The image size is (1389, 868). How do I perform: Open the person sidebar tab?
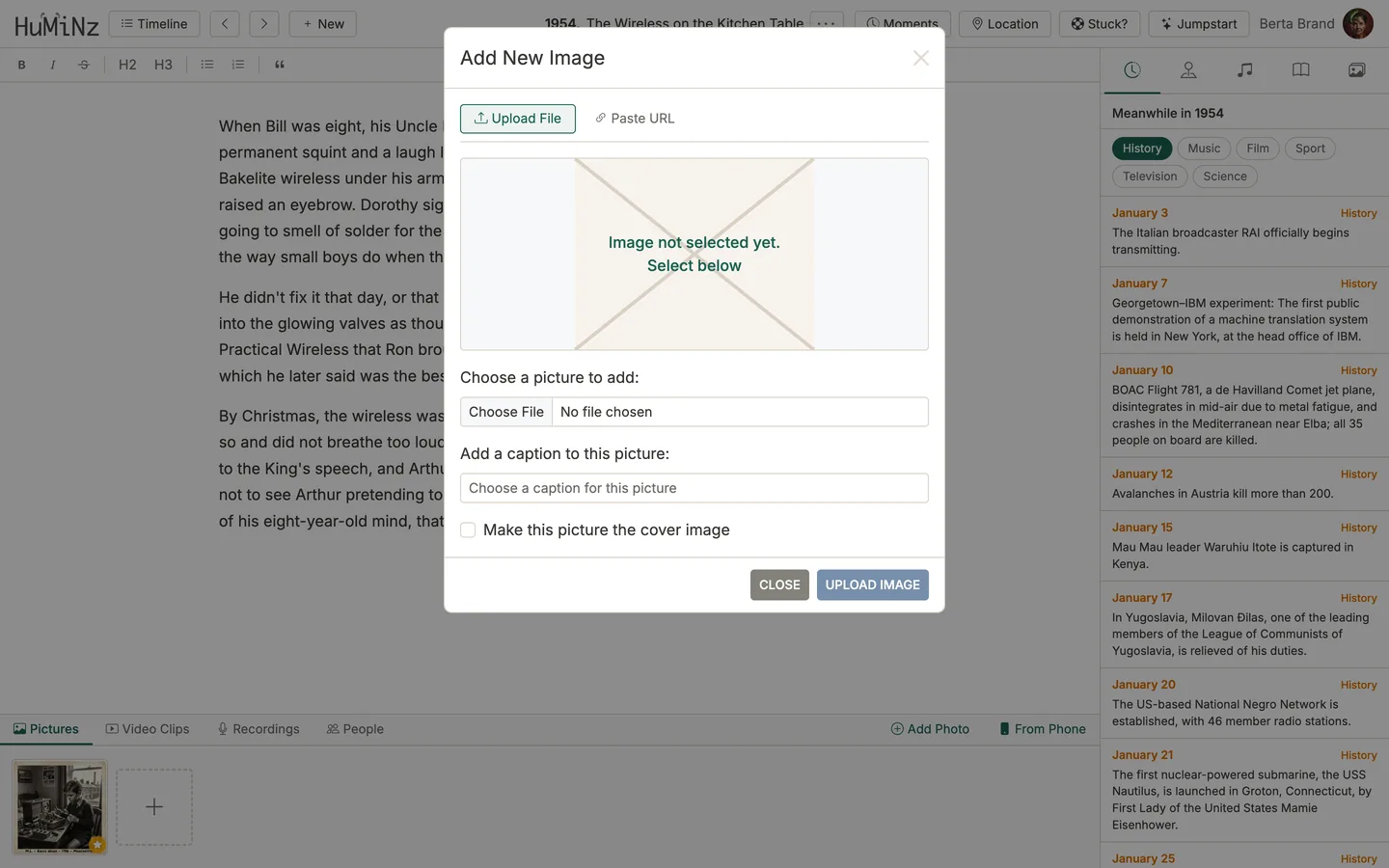(1188, 70)
